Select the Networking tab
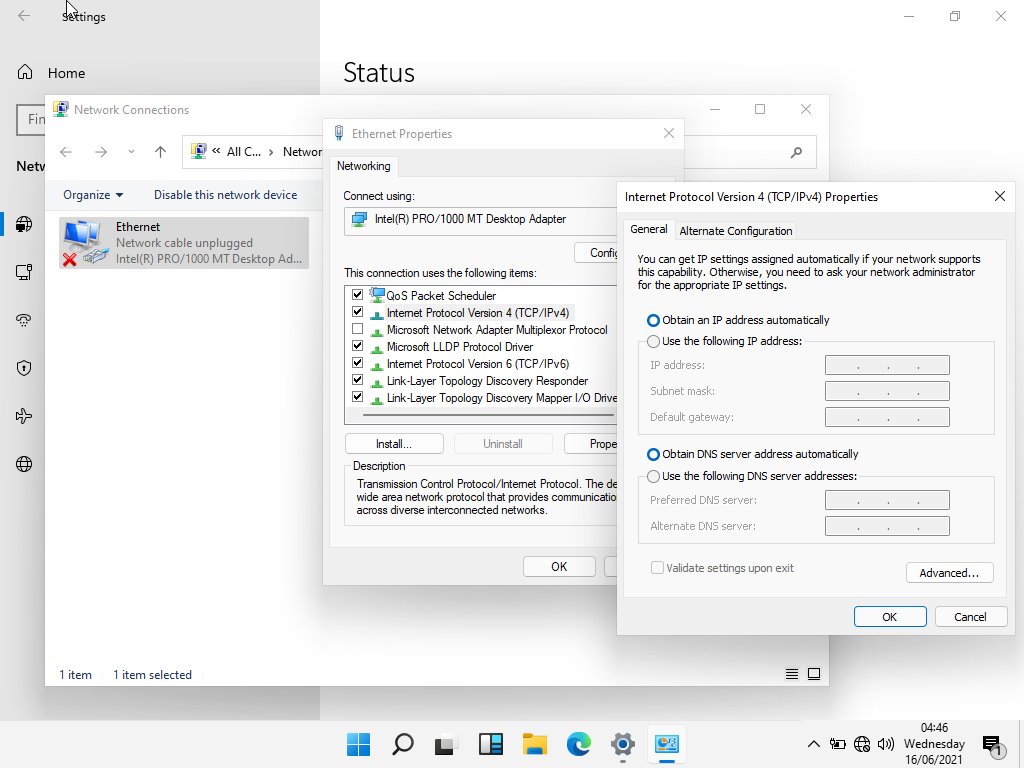The width and height of the screenshot is (1024, 768). [364, 166]
